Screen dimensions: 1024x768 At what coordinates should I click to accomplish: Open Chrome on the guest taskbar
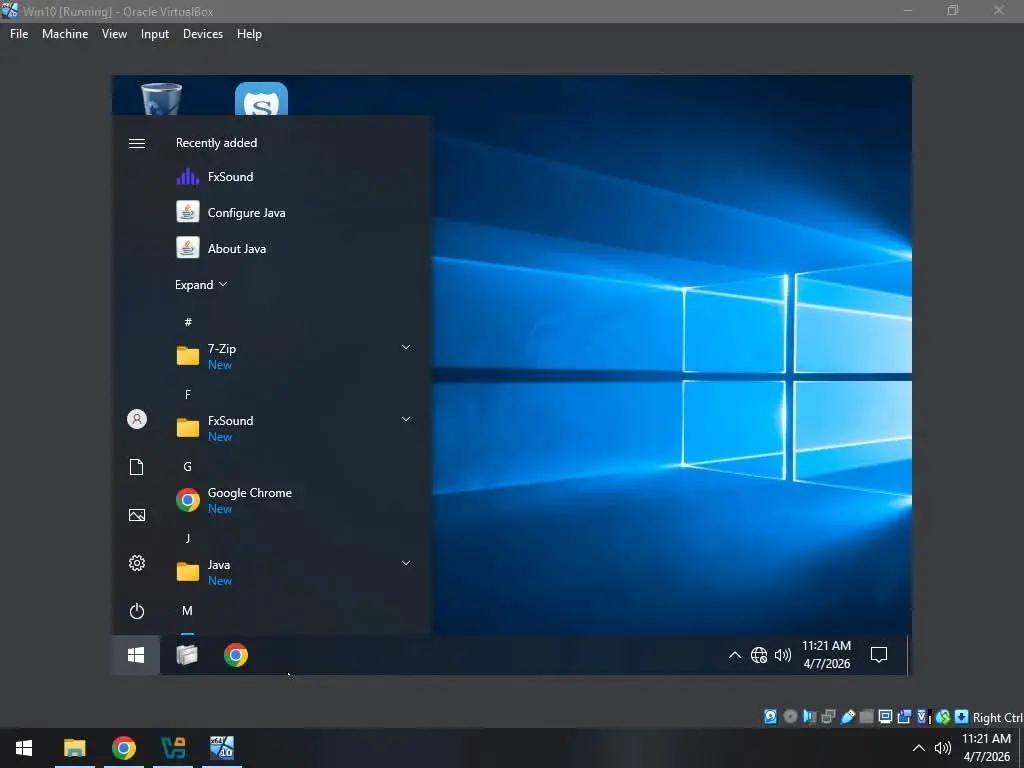(x=236, y=654)
